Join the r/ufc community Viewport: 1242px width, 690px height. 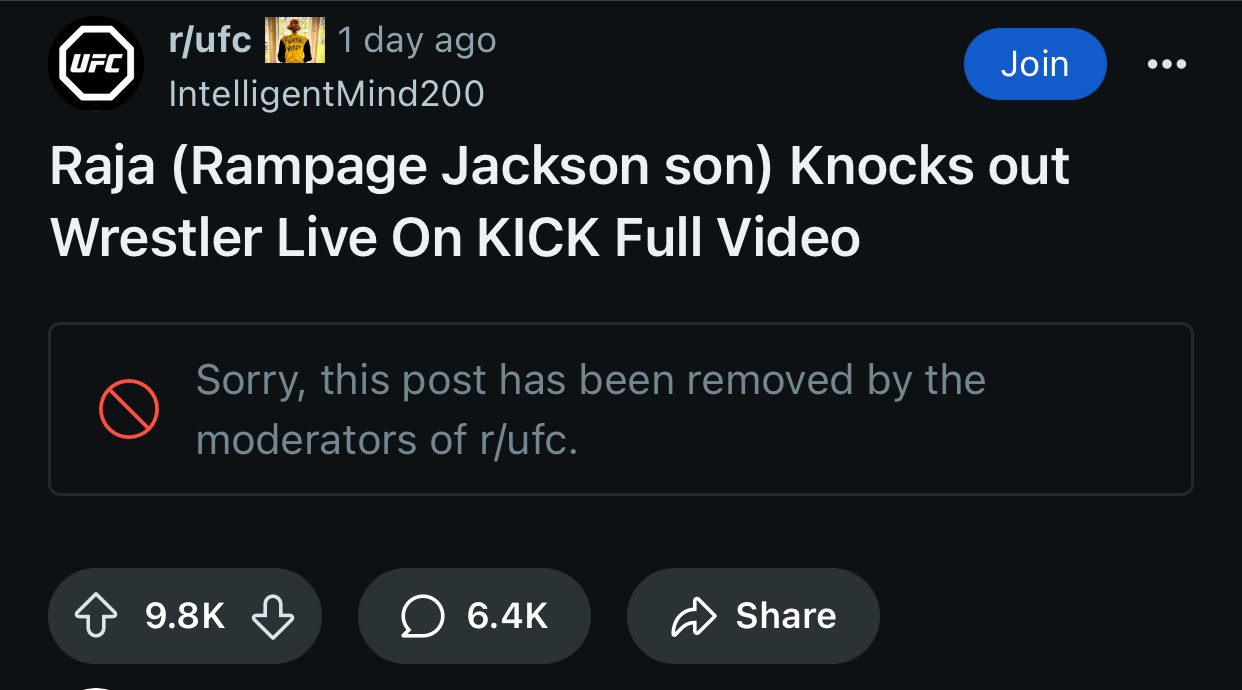coord(1035,64)
